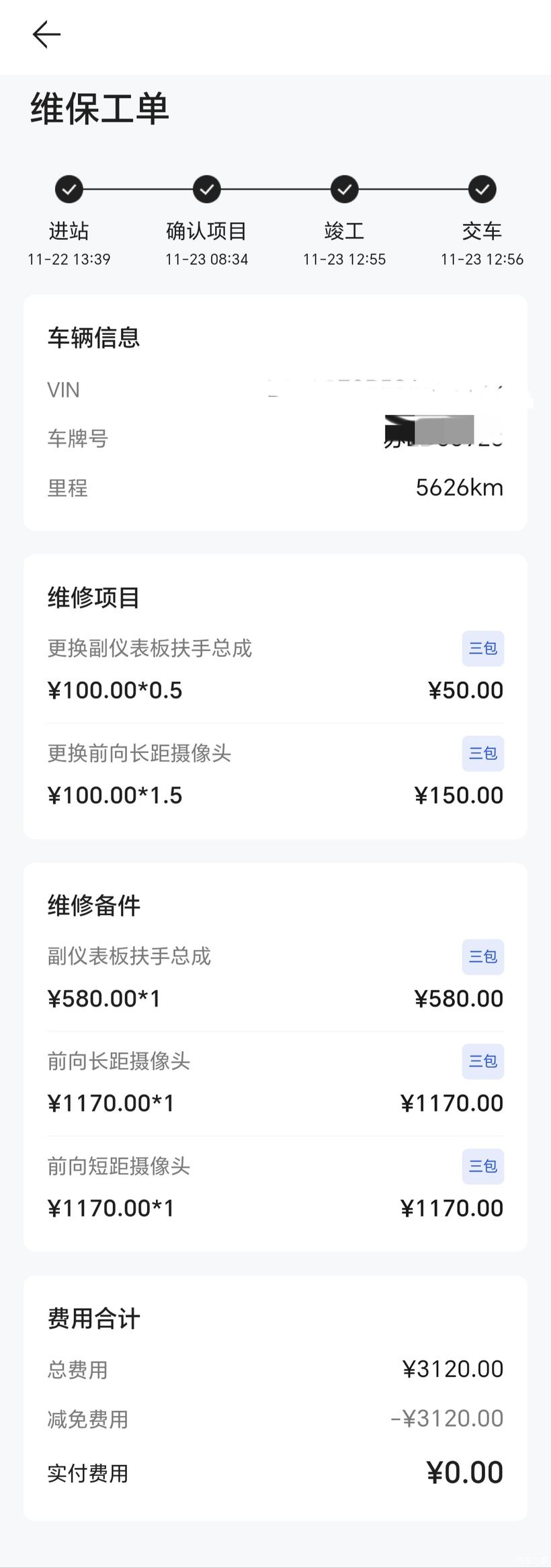Open the 更换前向长距摄像头 repair item

click(x=139, y=753)
